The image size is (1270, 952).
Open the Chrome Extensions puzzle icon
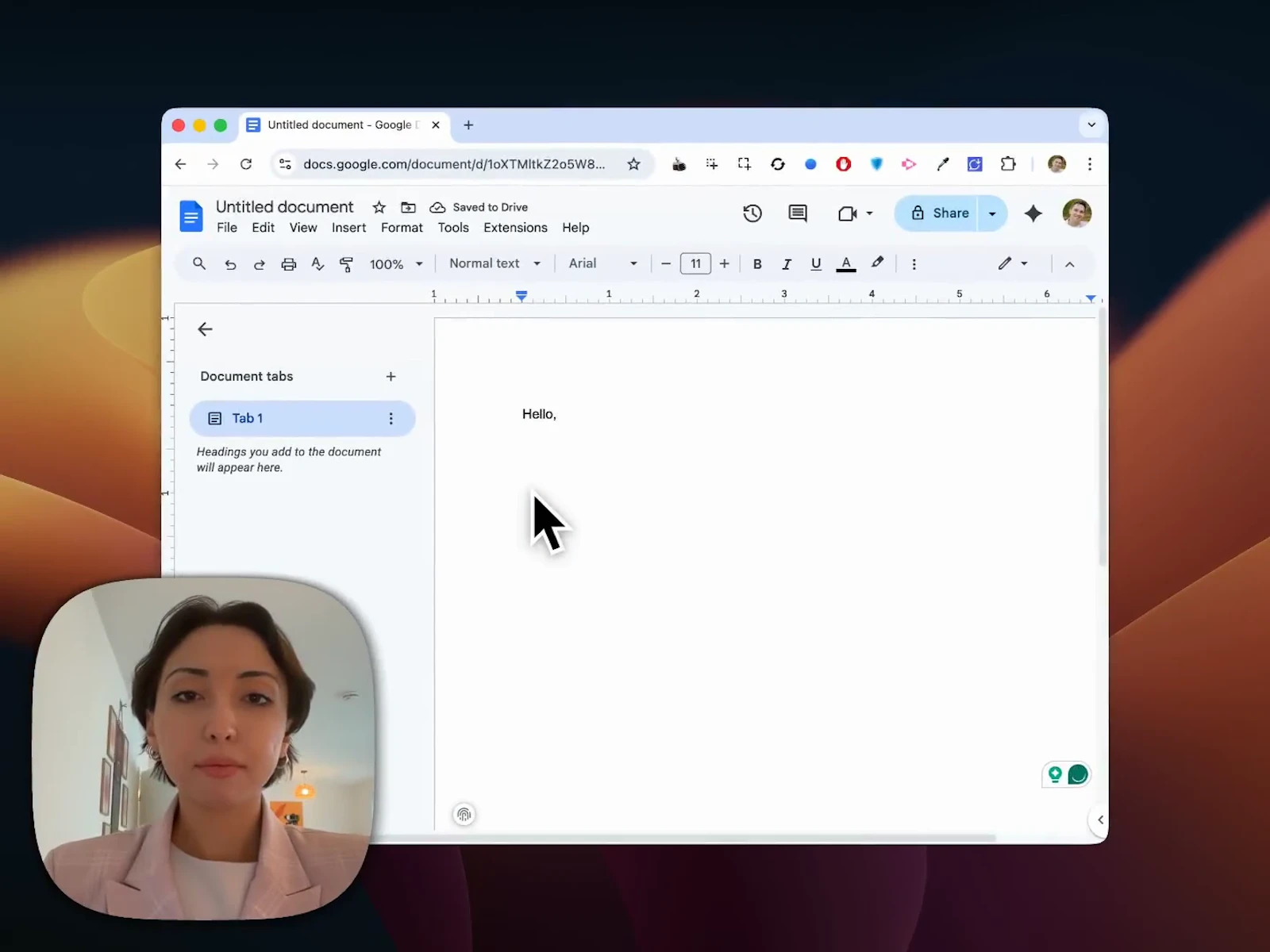point(1008,164)
